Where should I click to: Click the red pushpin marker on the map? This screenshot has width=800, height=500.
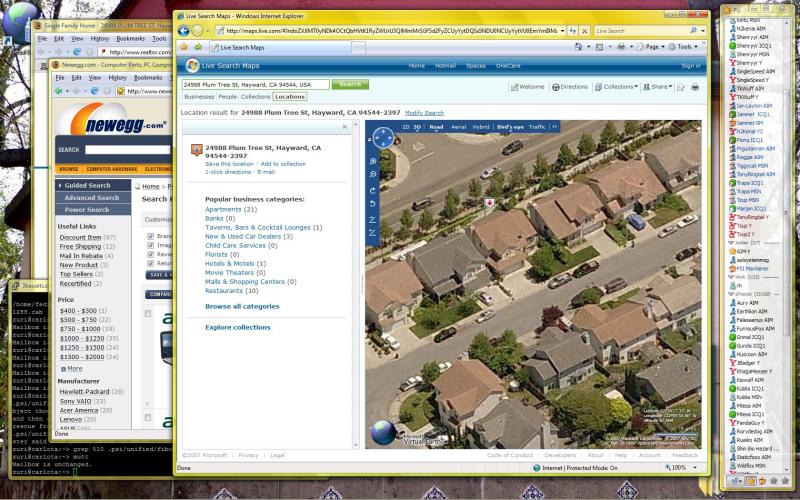click(489, 203)
